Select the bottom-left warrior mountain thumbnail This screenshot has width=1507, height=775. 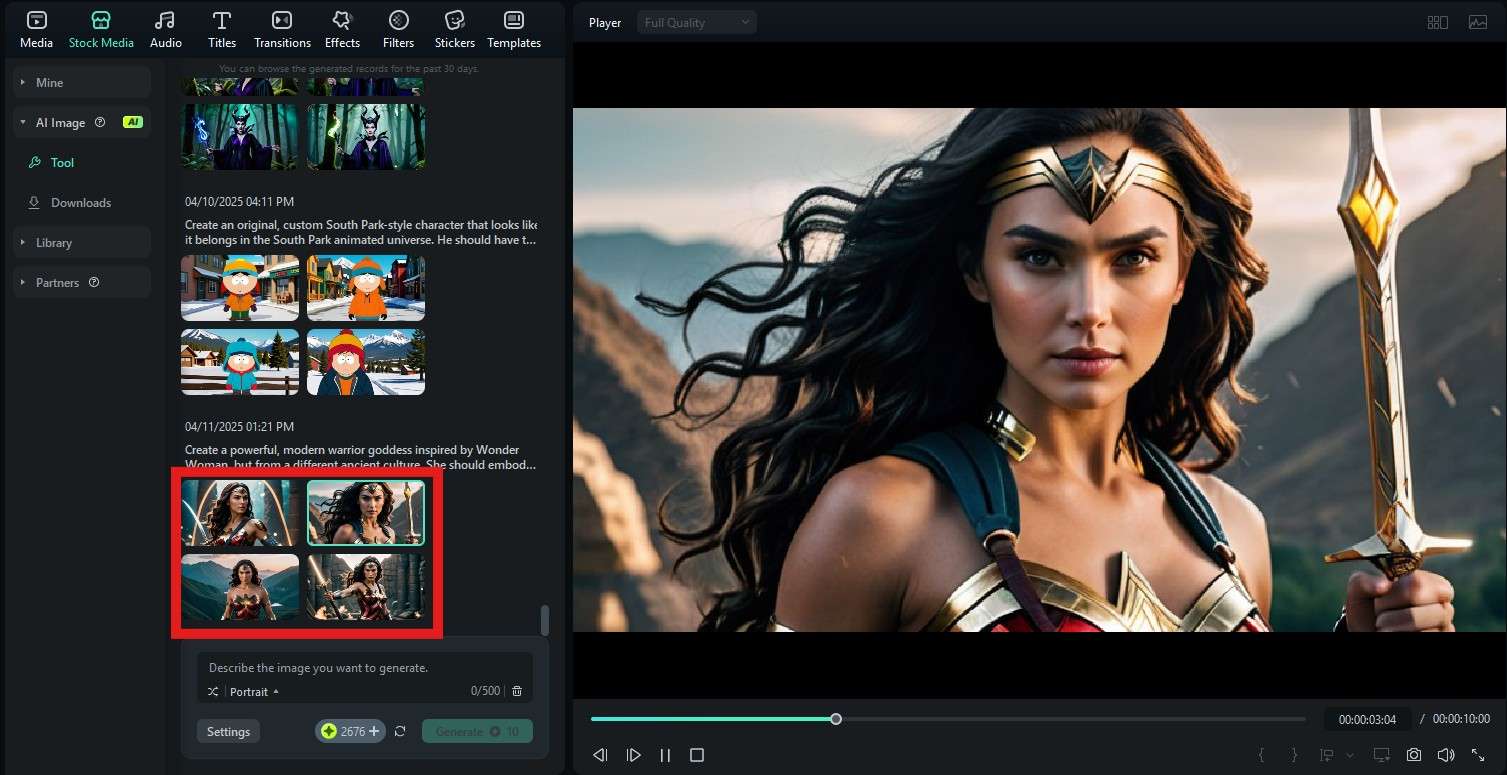pyautogui.click(x=240, y=587)
